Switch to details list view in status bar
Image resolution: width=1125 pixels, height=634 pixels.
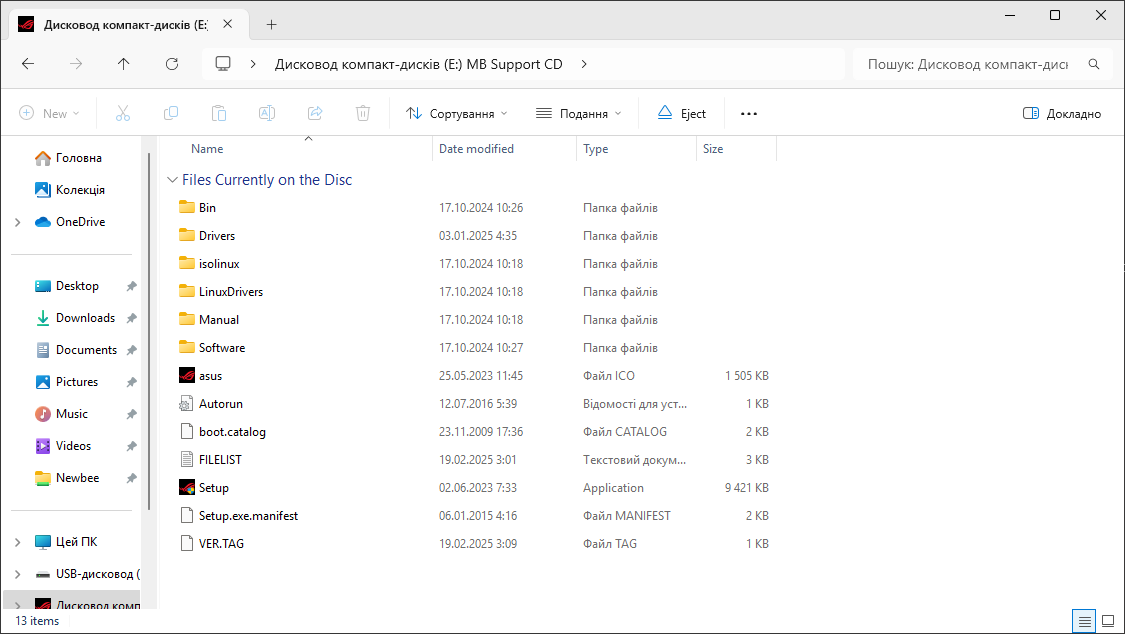pyautogui.click(x=1084, y=621)
